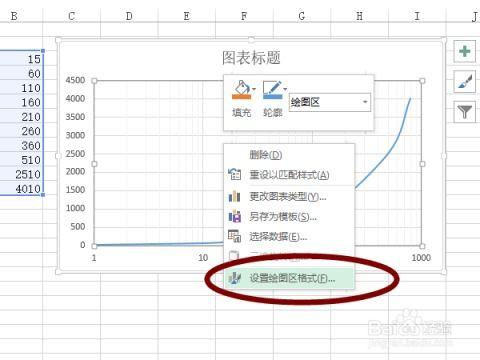Click the cell containing 260
This screenshot has height=360, width=480.
[21, 131]
